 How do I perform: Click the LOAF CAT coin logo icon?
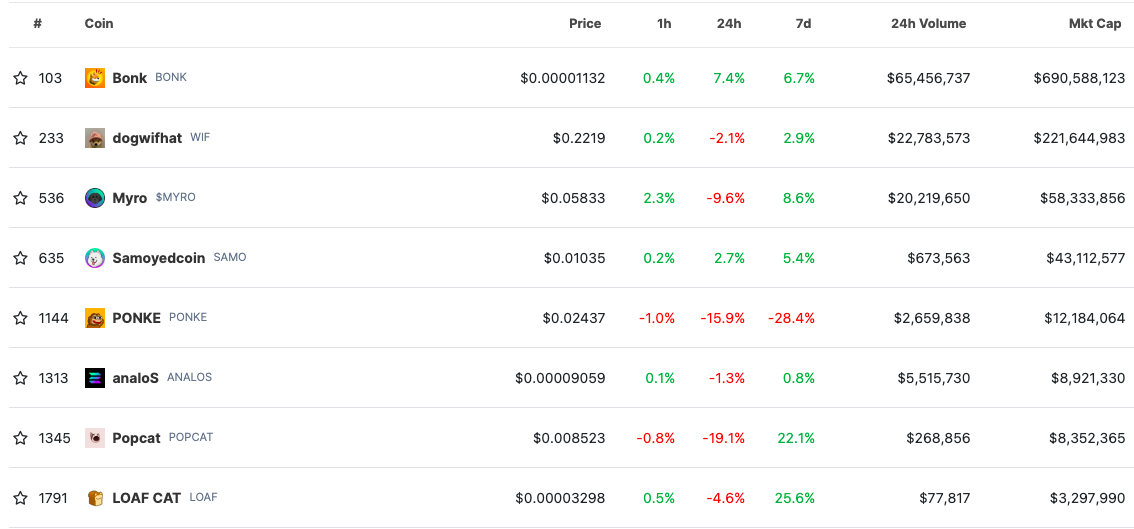point(95,498)
